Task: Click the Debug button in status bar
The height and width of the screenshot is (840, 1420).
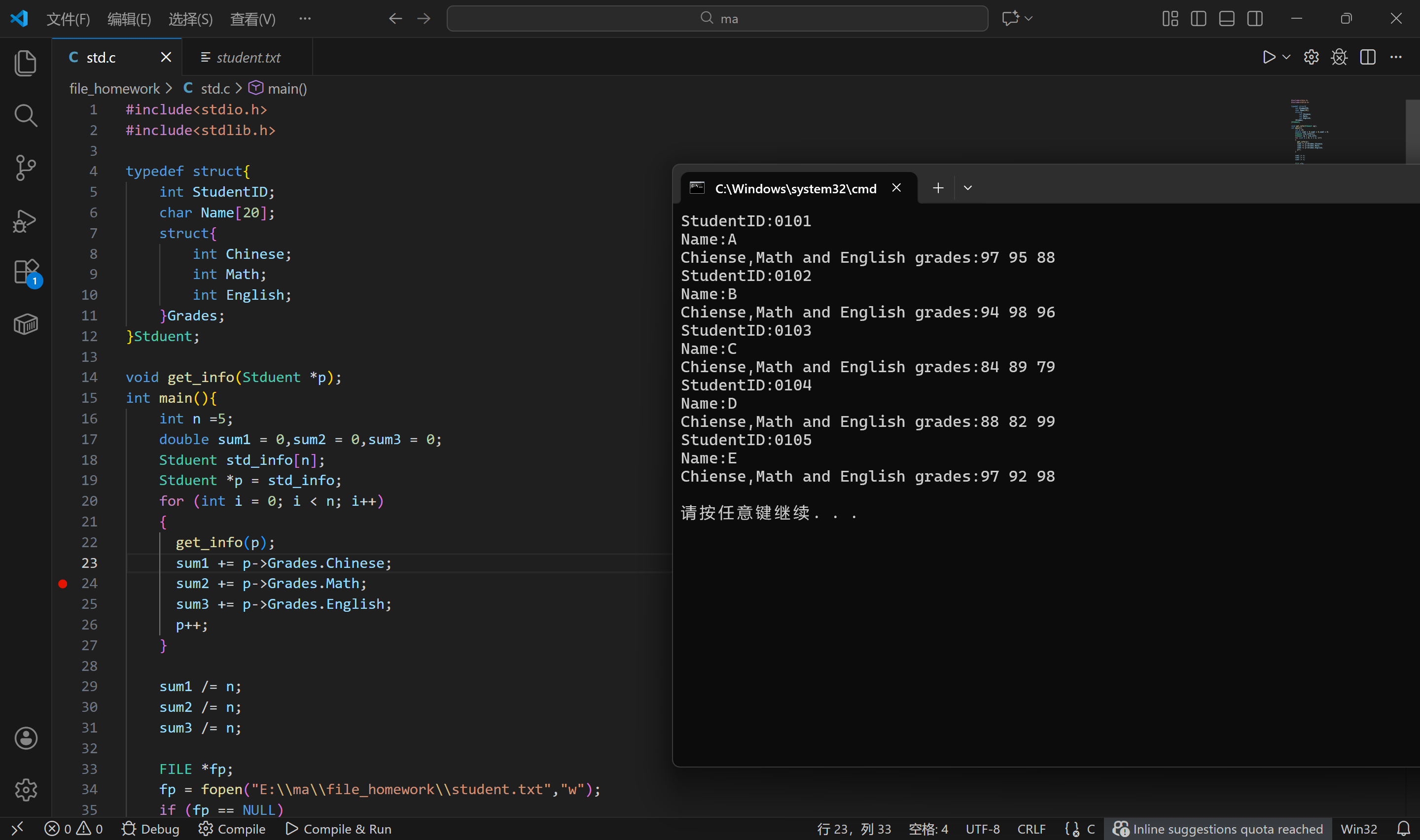Action: [150, 829]
